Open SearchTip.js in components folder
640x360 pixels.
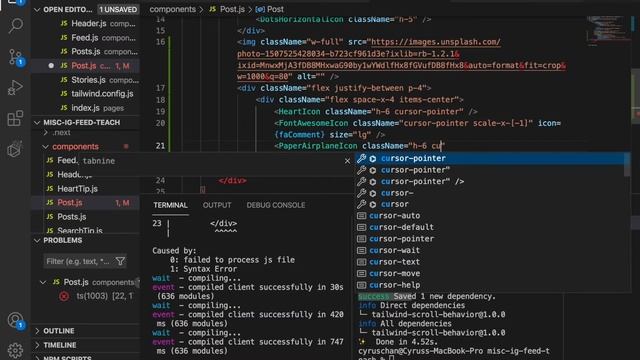pyautogui.click(x=86, y=230)
